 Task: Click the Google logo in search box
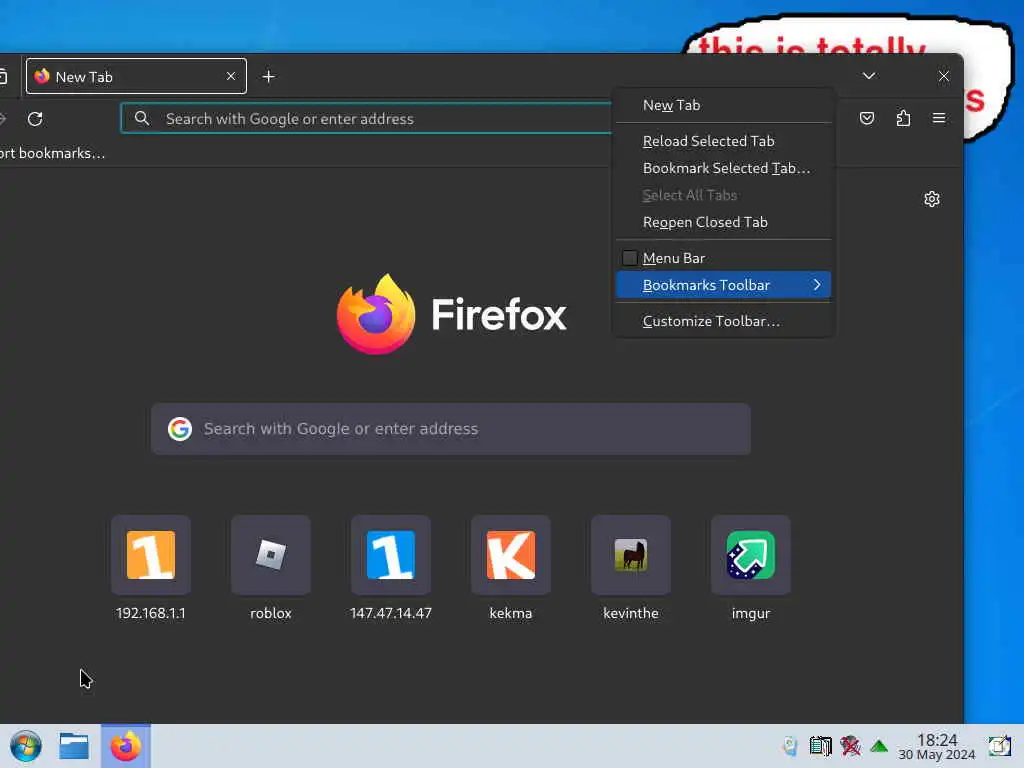(x=180, y=429)
